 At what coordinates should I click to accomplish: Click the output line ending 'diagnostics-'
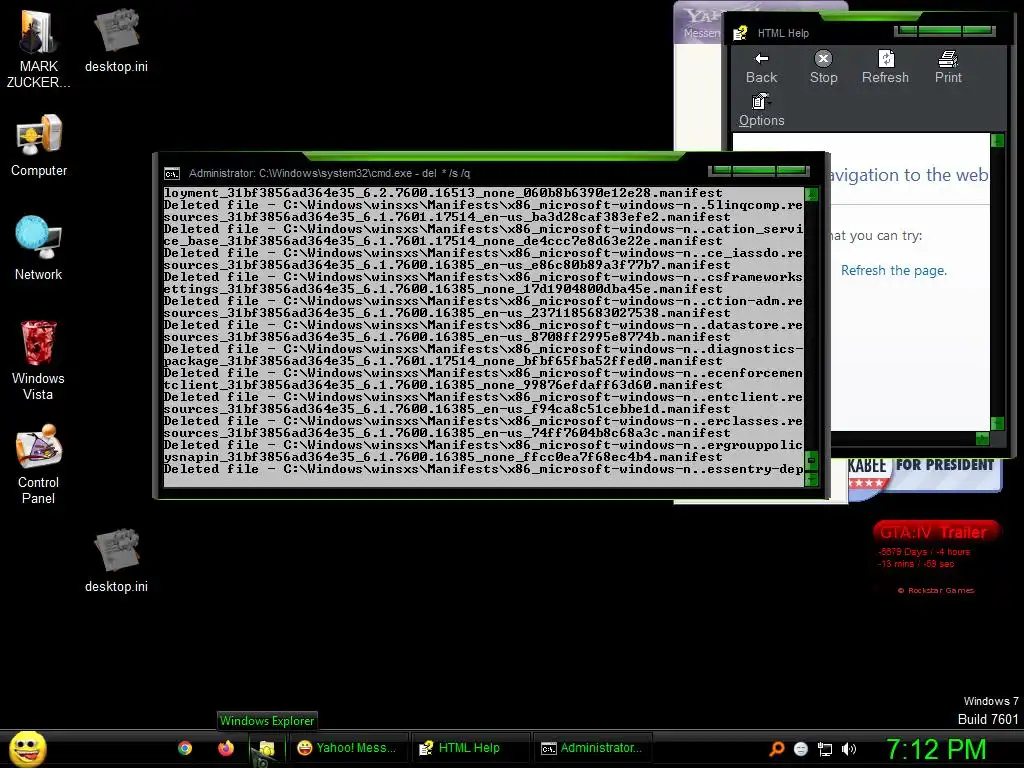tap(483, 349)
